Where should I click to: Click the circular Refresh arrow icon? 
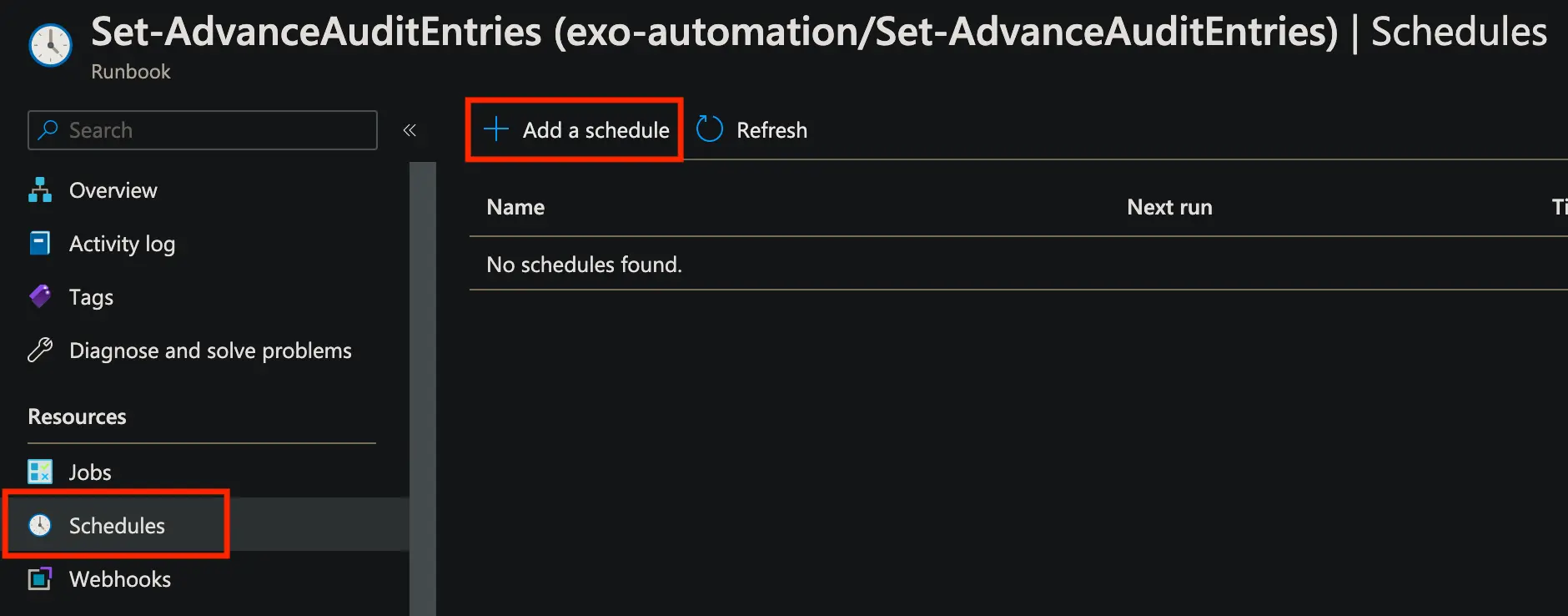click(x=709, y=129)
